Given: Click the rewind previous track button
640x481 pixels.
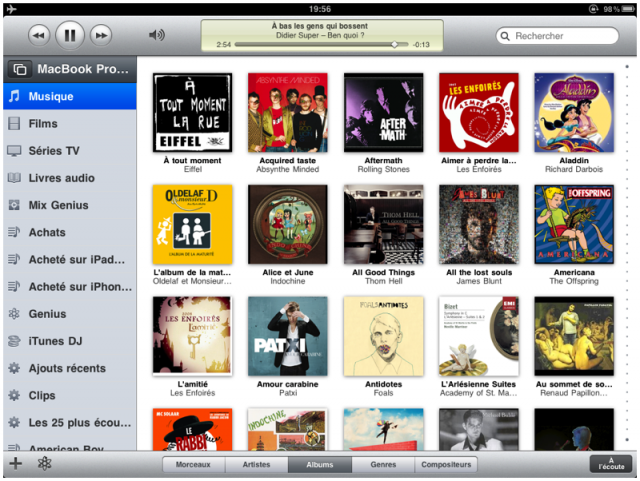Looking at the screenshot, I should [x=39, y=36].
